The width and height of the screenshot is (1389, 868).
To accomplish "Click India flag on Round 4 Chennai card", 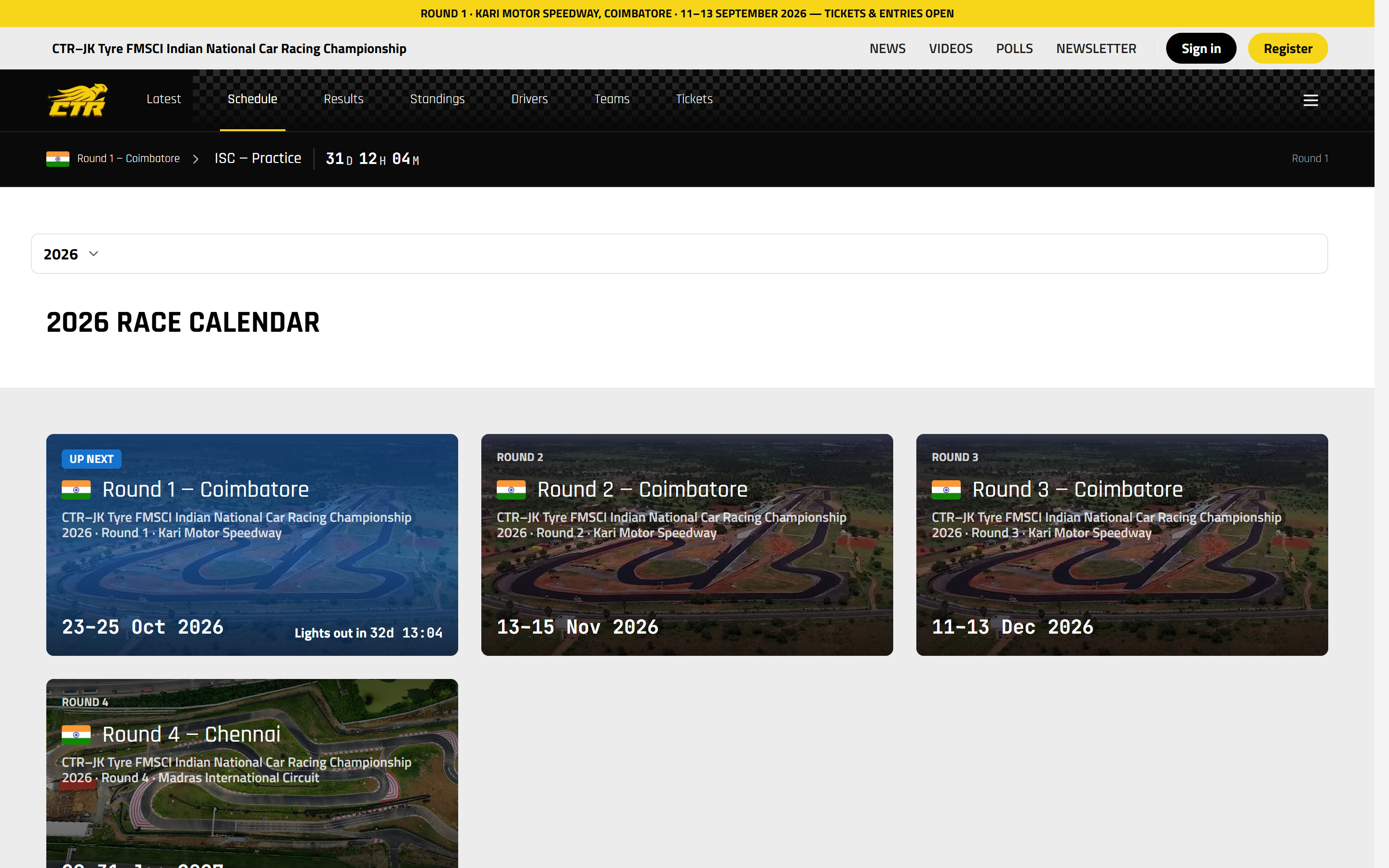I will tap(76, 735).
